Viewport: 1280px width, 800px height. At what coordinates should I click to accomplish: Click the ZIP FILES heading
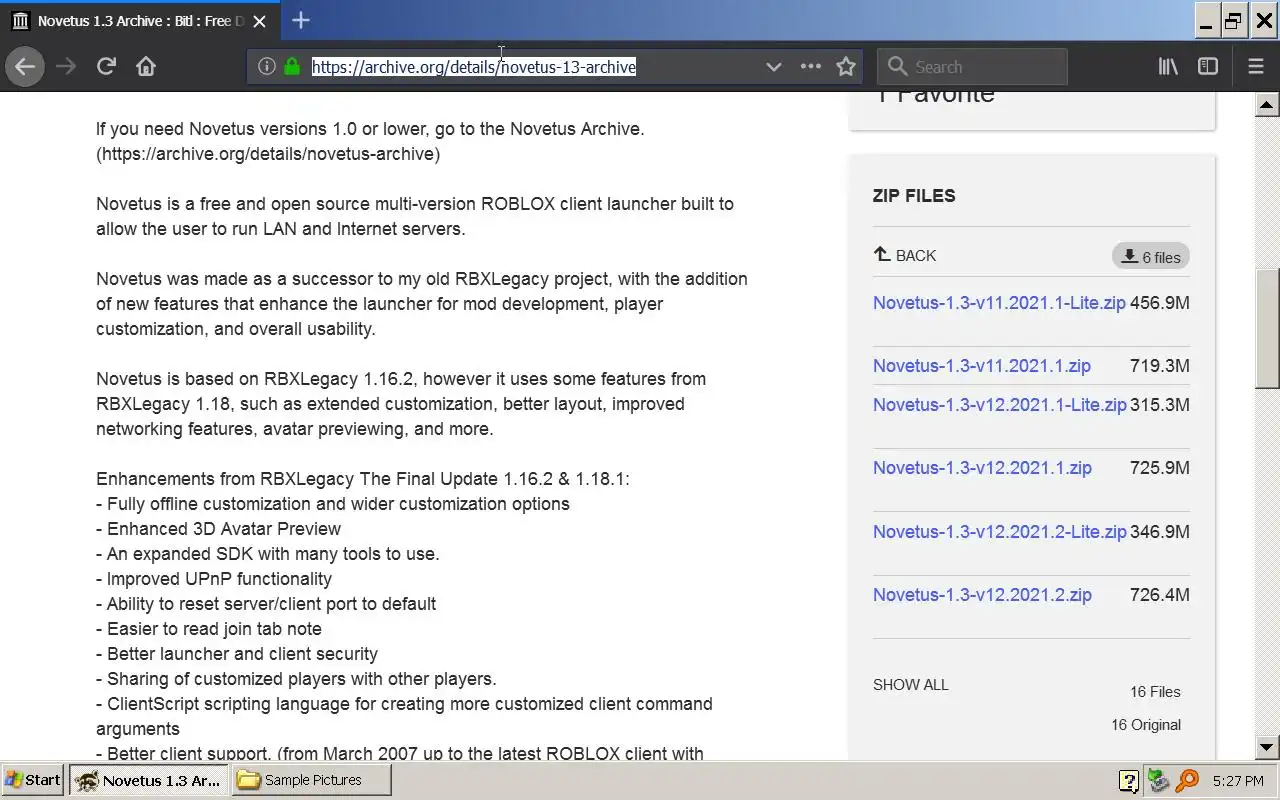point(914,196)
